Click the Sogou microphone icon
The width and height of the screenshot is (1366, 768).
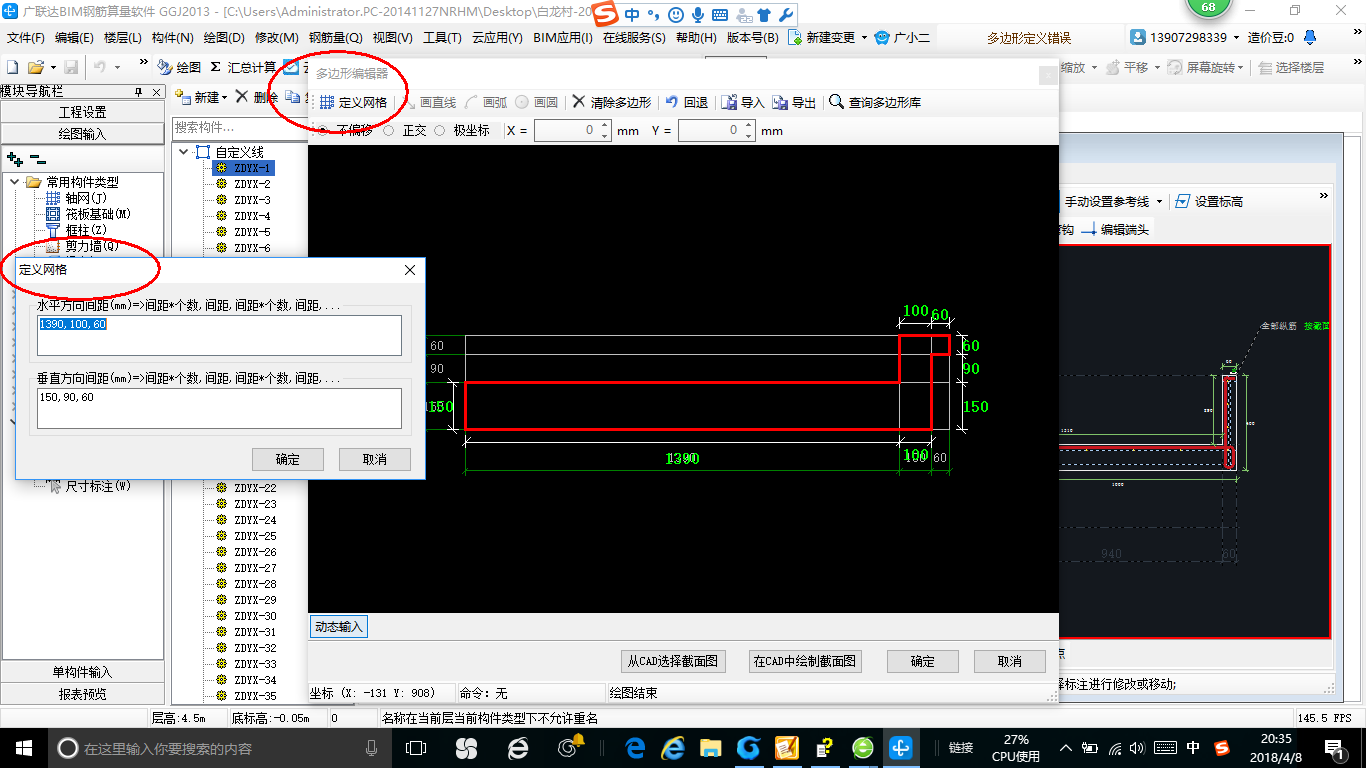(x=698, y=15)
